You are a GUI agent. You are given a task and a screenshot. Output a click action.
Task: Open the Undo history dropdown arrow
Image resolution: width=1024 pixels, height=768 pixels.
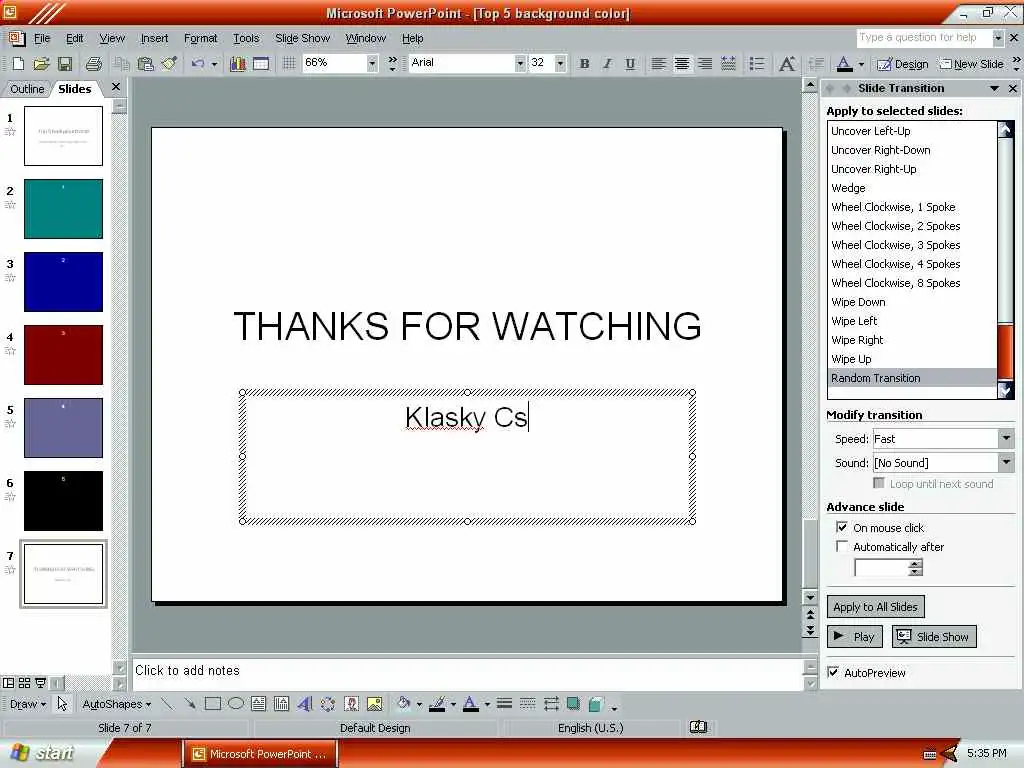pyautogui.click(x=214, y=63)
